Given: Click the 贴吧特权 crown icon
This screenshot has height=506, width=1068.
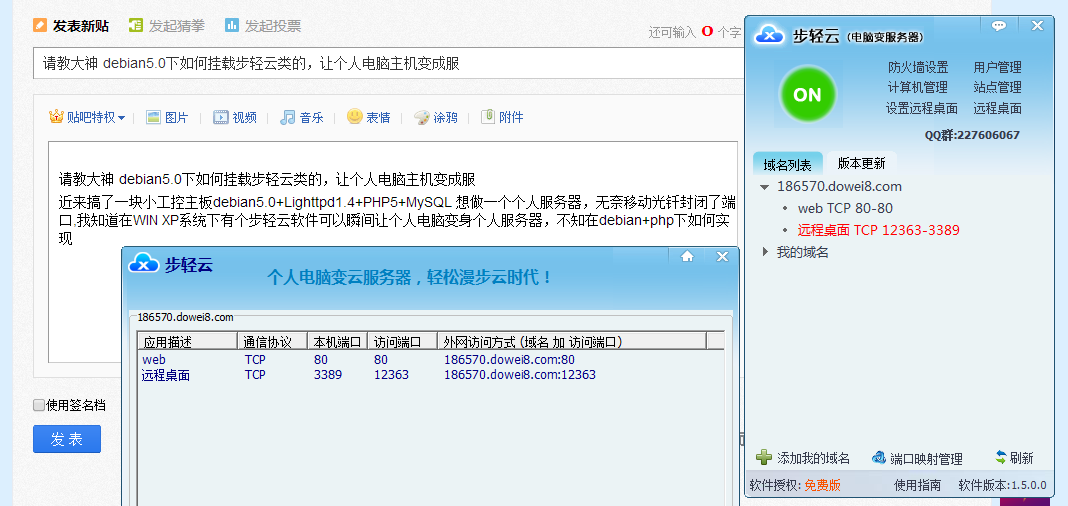Looking at the screenshot, I should [56, 116].
